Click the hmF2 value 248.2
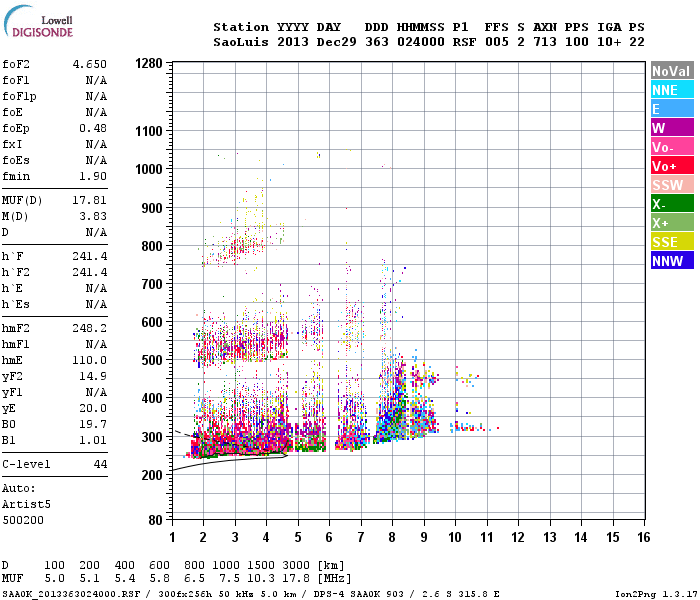This screenshot has height=600, width=700. tap(90, 329)
